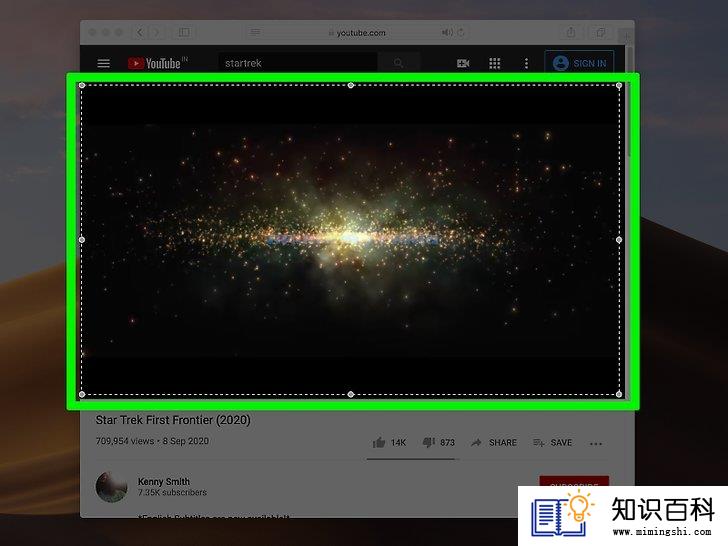This screenshot has width=728, height=546.
Task: Click the SHARE button under the video
Action: click(494, 442)
